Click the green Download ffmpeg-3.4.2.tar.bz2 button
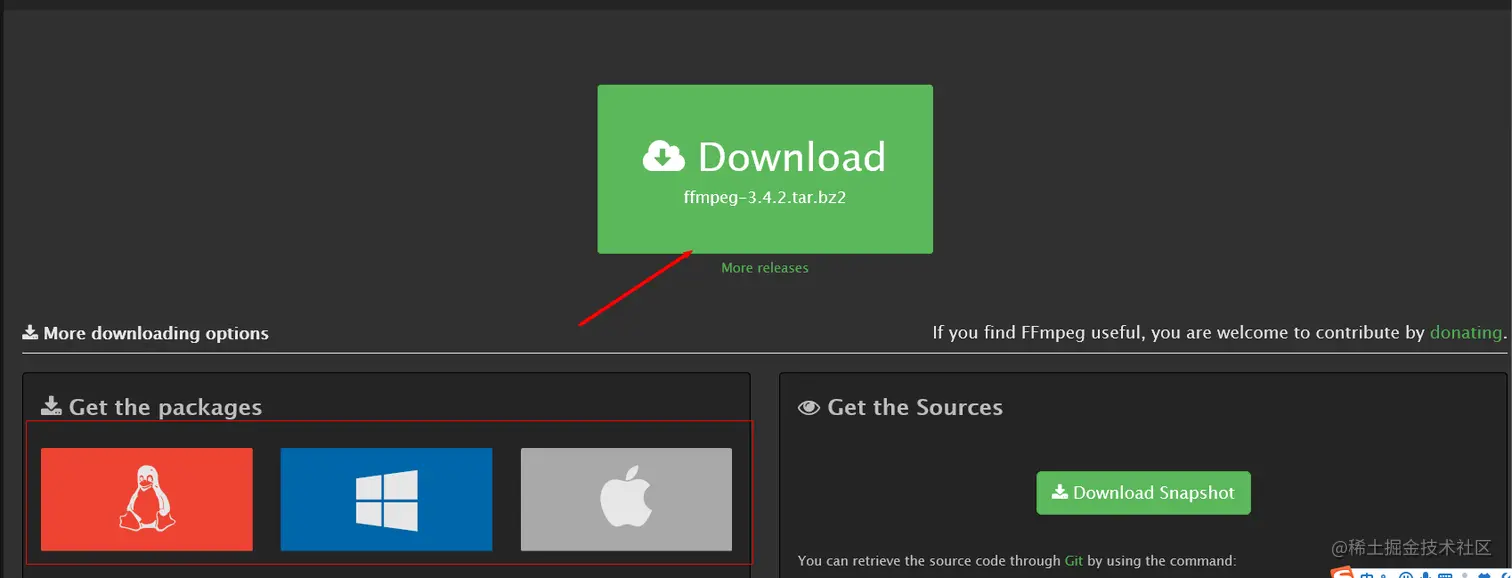Screen dimensions: 1512x578 (x=765, y=169)
